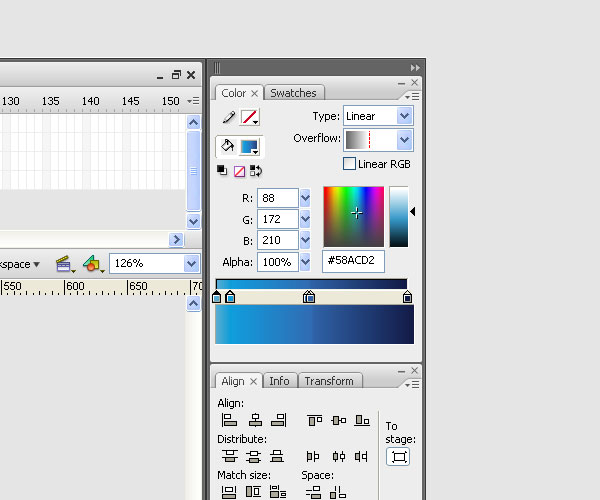Collapse the panel dock with double arrows
Image resolution: width=600 pixels, height=500 pixels.
click(415, 68)
